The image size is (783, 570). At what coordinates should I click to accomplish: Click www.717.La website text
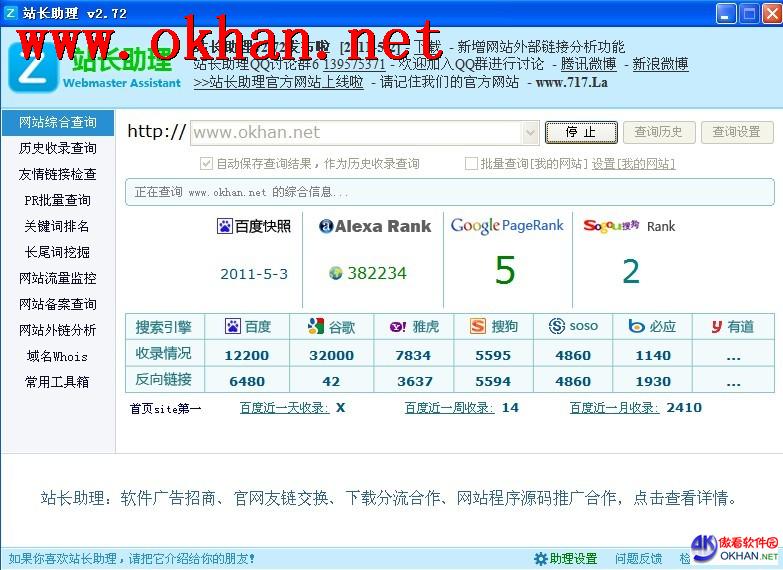pos(572,82)
